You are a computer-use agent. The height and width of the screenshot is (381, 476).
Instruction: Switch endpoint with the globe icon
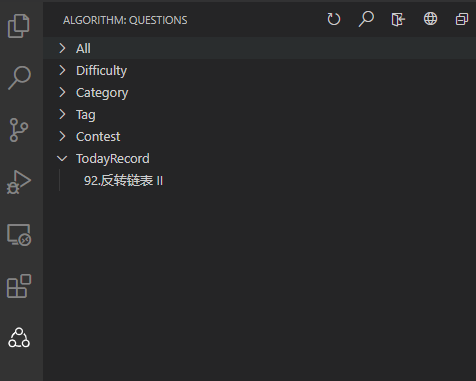(430, 19)
